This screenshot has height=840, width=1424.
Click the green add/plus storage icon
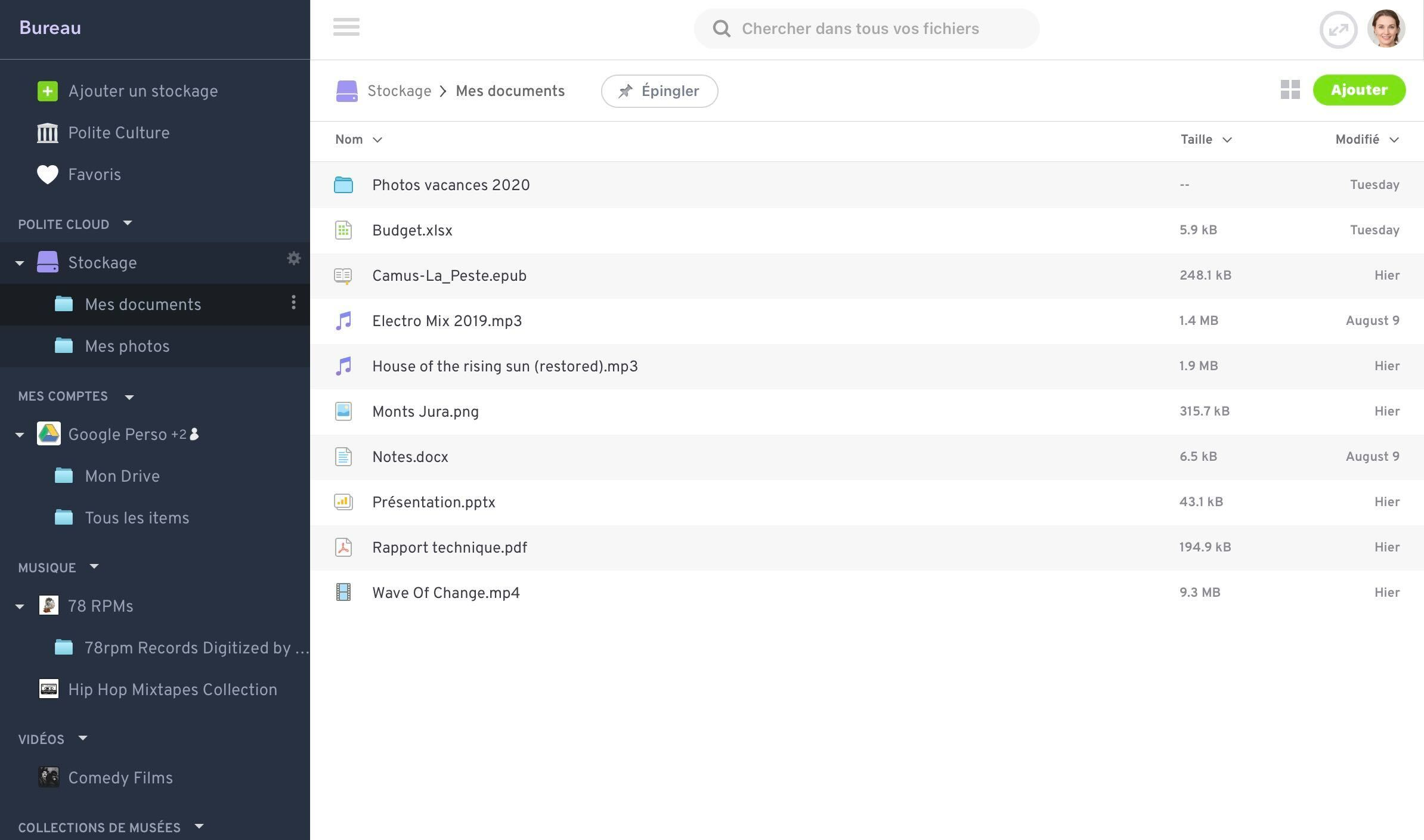pos(47,91)
